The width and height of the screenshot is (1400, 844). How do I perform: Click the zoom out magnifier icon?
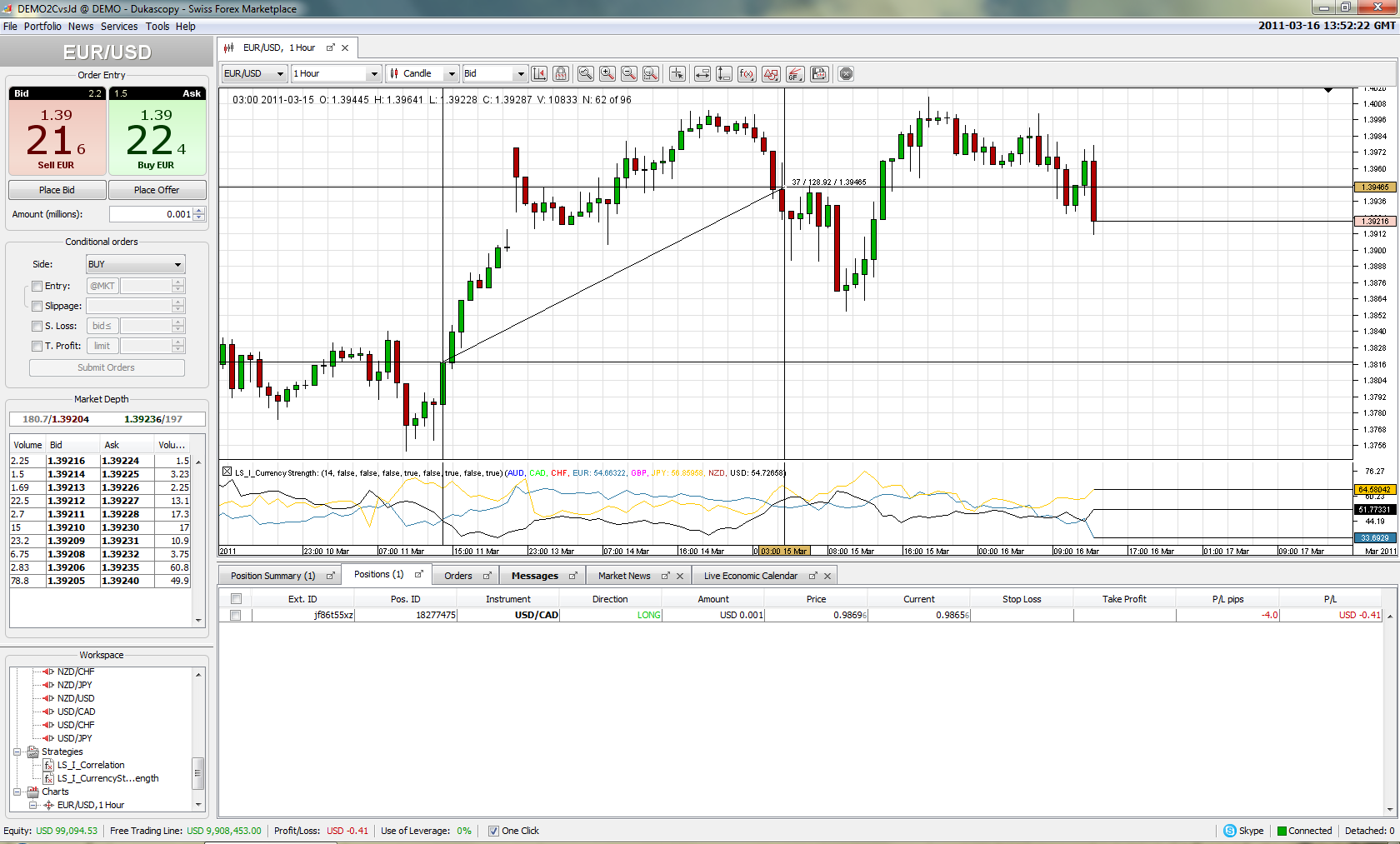click(x=629, y=74)
